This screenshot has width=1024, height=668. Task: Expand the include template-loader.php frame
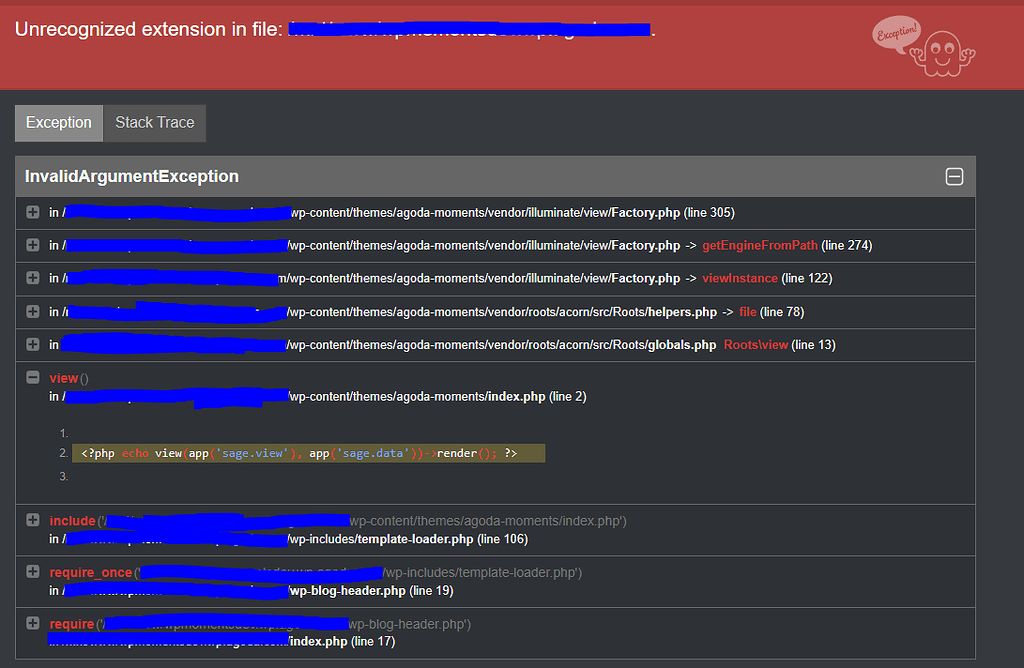click(x=33, y=520)
